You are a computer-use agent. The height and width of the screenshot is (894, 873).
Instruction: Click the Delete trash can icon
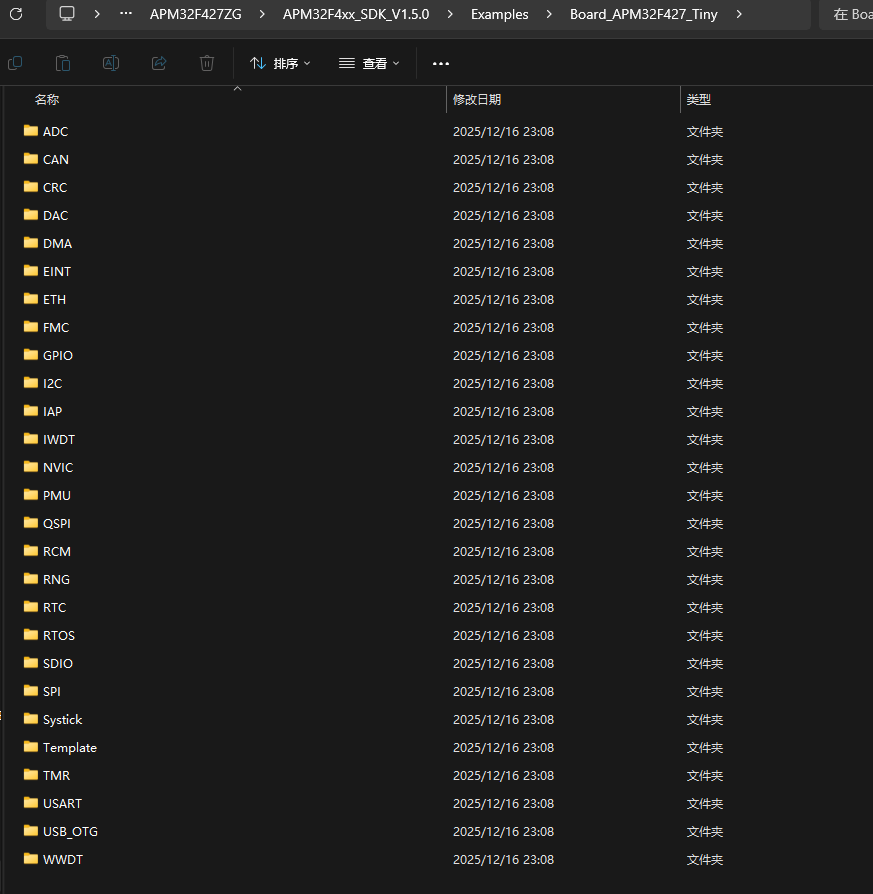[x=207, y=63]
